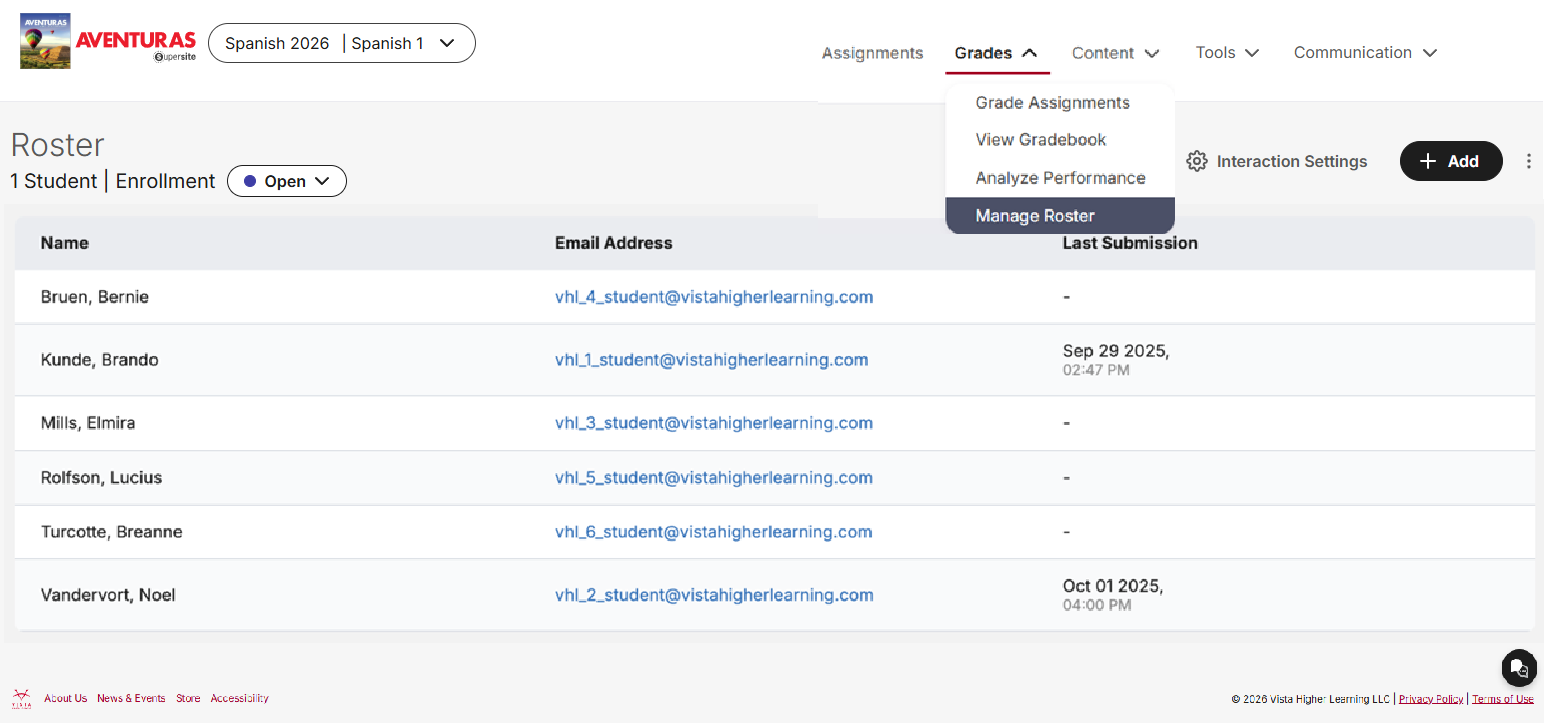Click email vhl_3_student@vistahigherlearning.com

click(x=714, y=423)
